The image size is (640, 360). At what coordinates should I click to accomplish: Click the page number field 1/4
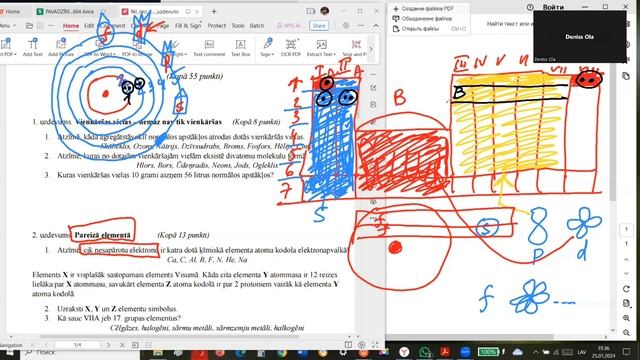[x=77, y=345]
